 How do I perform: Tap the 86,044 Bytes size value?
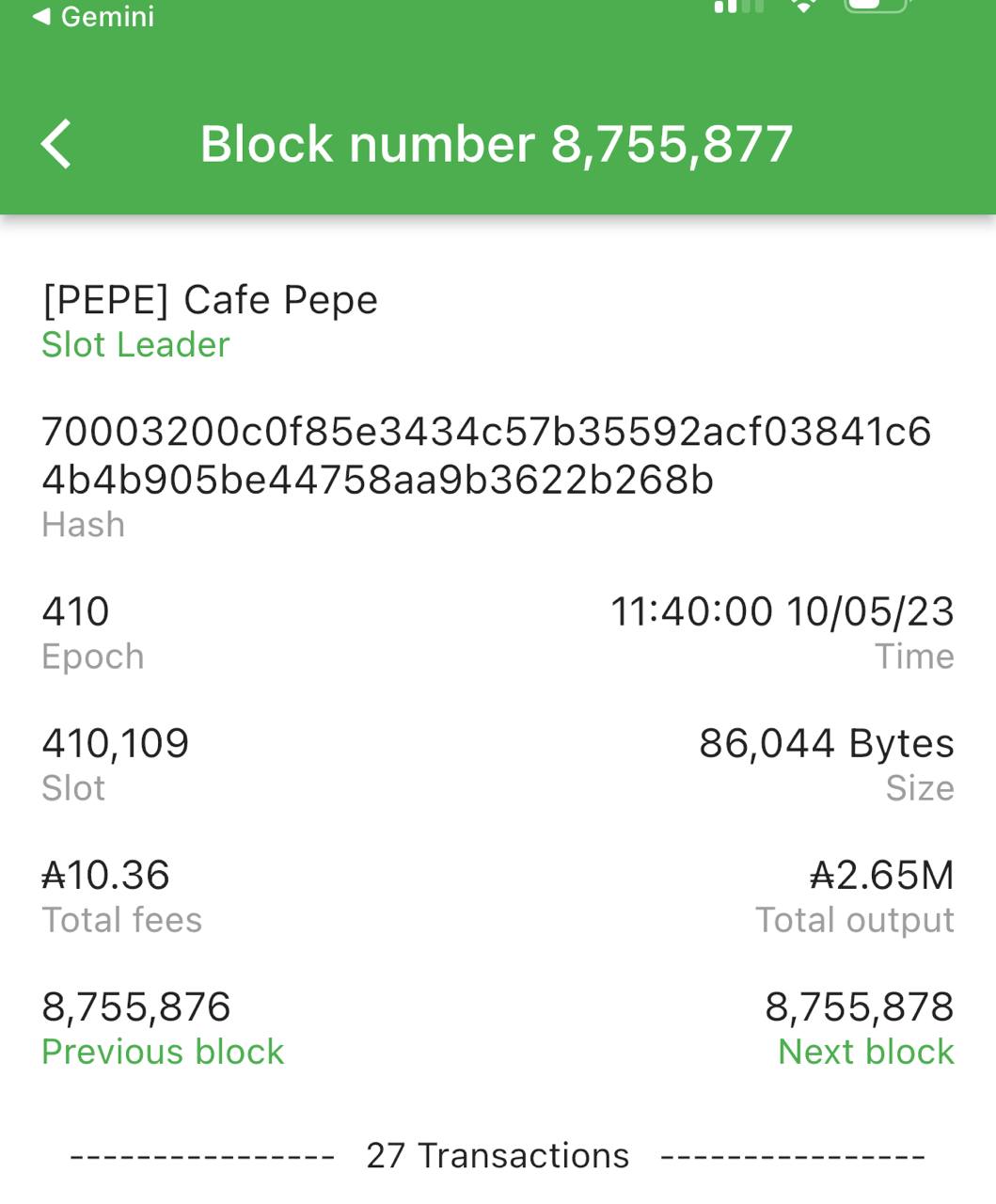coord(827,744)
